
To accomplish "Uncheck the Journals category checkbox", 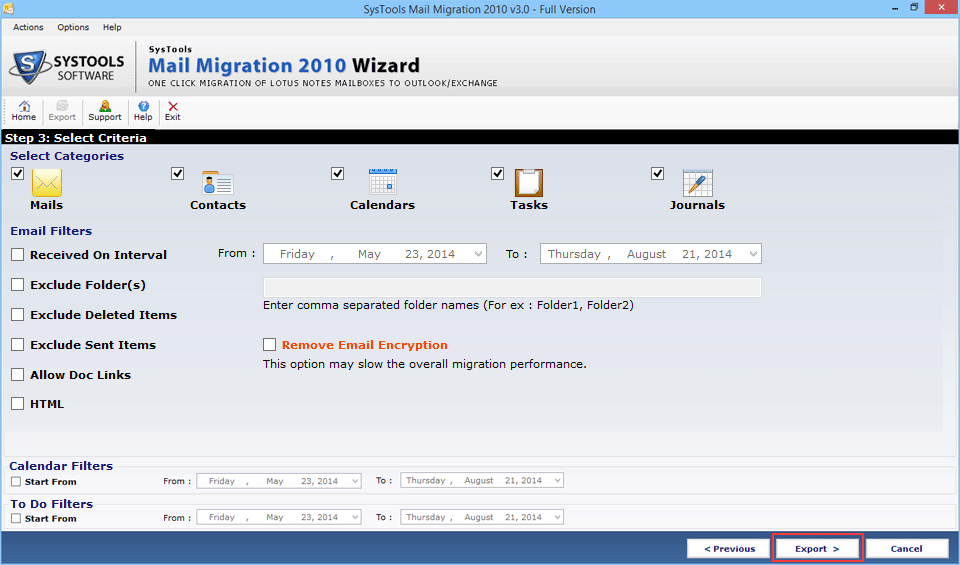I will (658, 174).
